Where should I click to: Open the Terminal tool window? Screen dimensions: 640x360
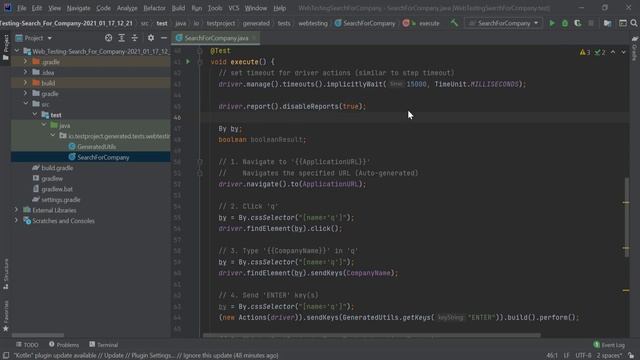(104, 345)
